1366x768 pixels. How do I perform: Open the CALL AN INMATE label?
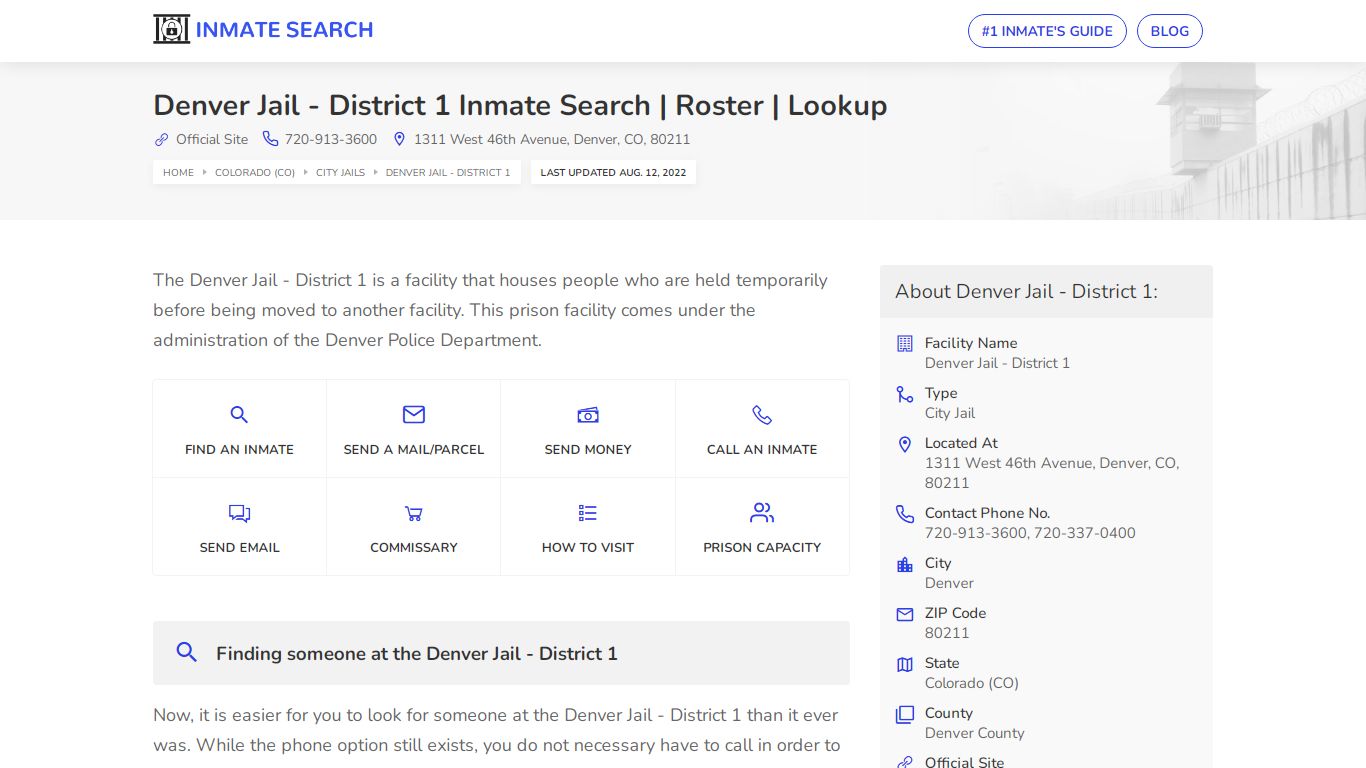[762, 449]
